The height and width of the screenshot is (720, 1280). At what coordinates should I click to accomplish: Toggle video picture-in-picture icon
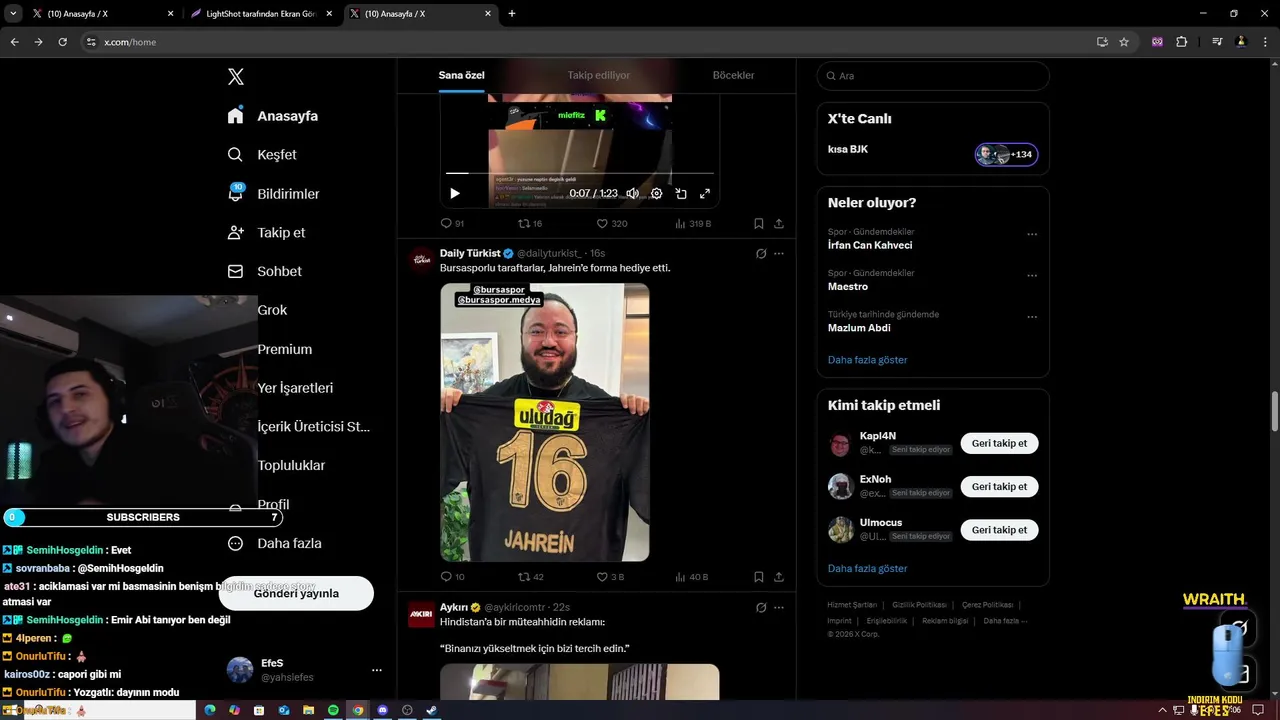point(681,193)
